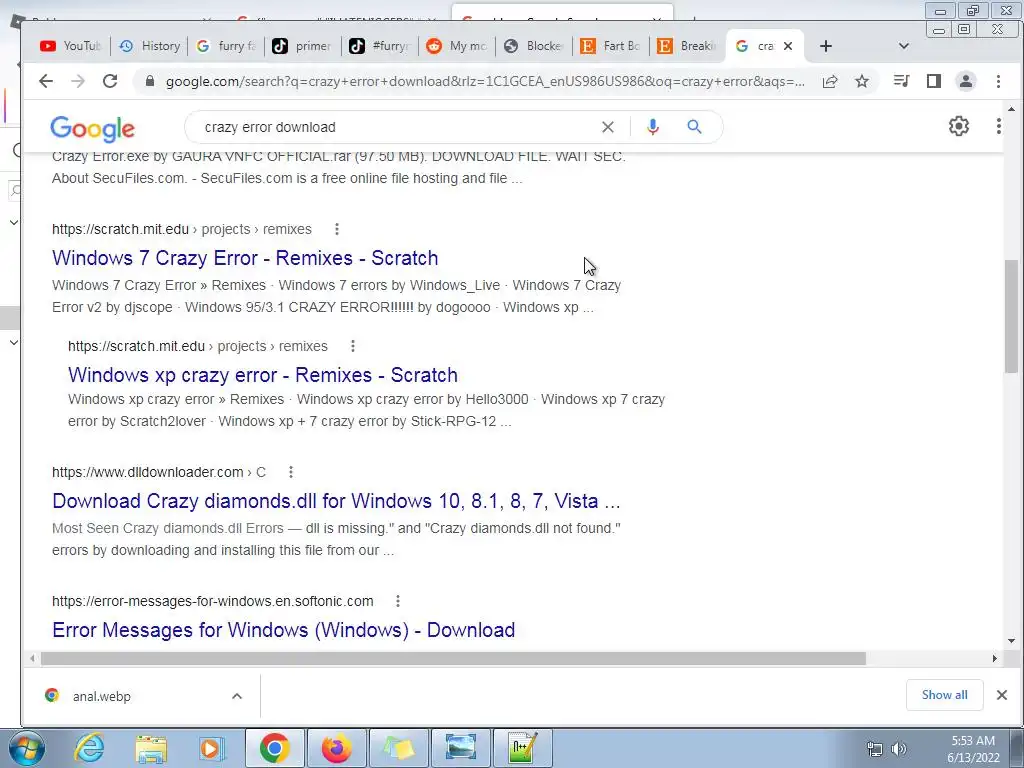Click the scroll down arrow
The height and width of the screenshot is (768, 1024).
(1011, 641)
